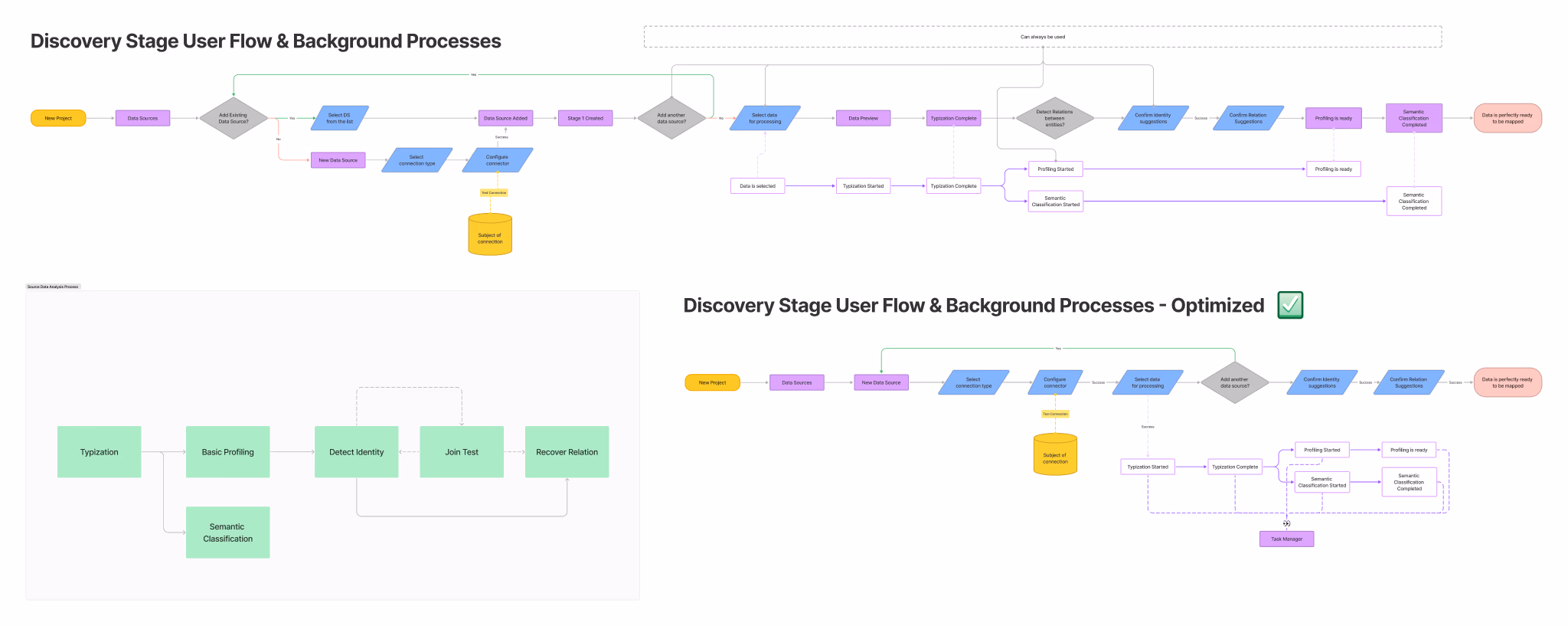This screenshot has width=1568, height=626.
Task: Click the green Basic Profiling block
Action: pyautogui.click(x=227, y=452)
